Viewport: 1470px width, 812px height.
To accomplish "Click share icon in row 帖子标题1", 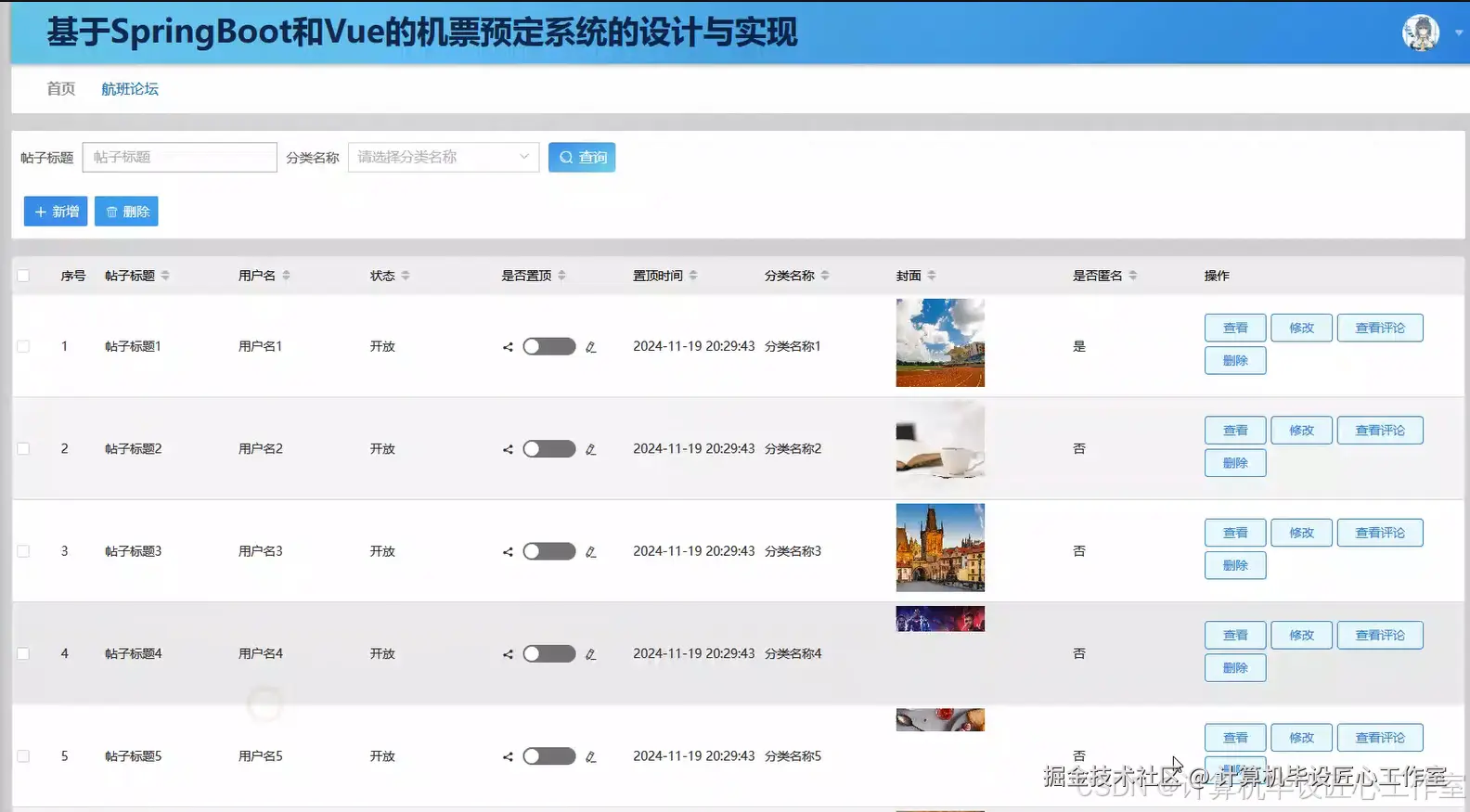I will [508, 347].
